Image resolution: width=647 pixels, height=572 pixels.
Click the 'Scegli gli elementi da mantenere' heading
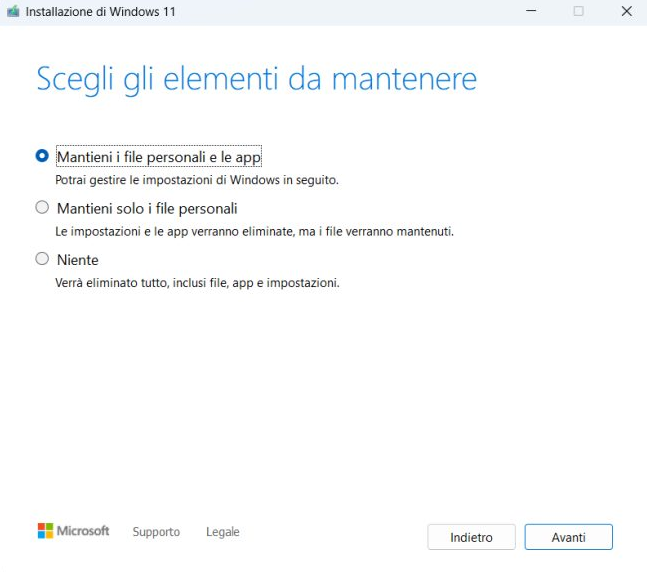[257, 80]
